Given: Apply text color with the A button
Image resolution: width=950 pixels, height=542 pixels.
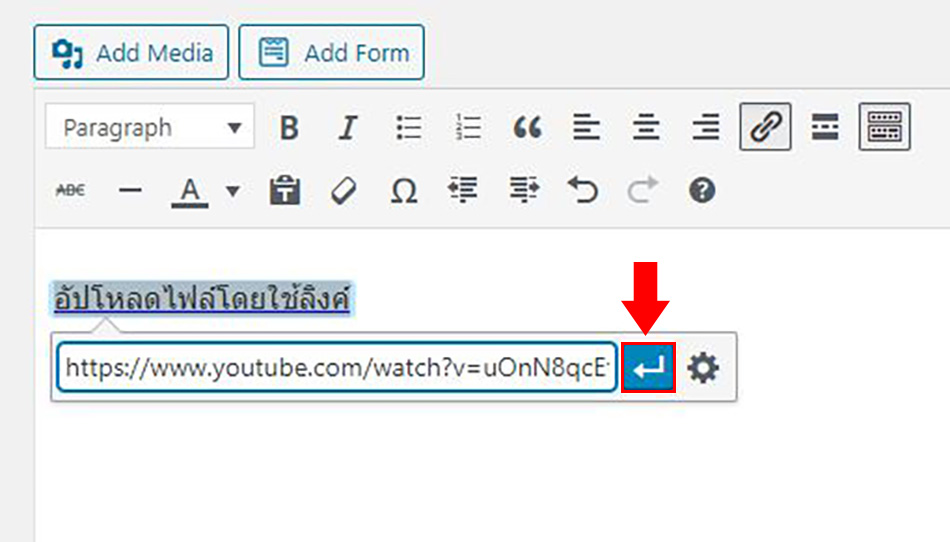Looking at the screenshot, I should click(x=190, y=191).
